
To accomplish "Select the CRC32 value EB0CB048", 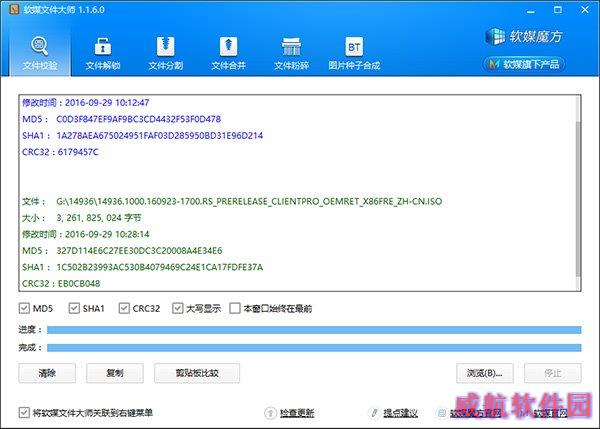I will [79, 284].
